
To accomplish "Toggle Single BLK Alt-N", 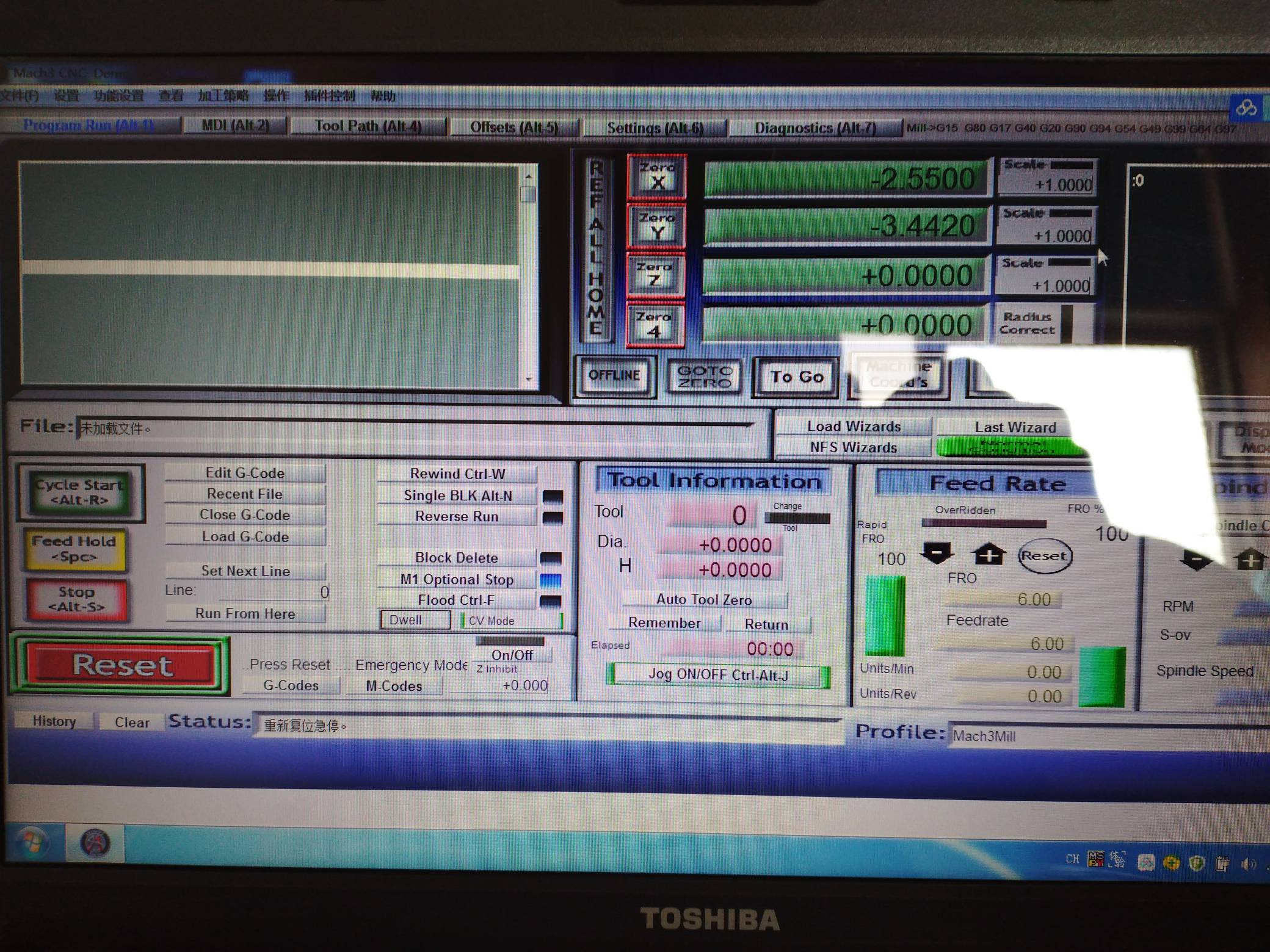I will tap(457, 496).
